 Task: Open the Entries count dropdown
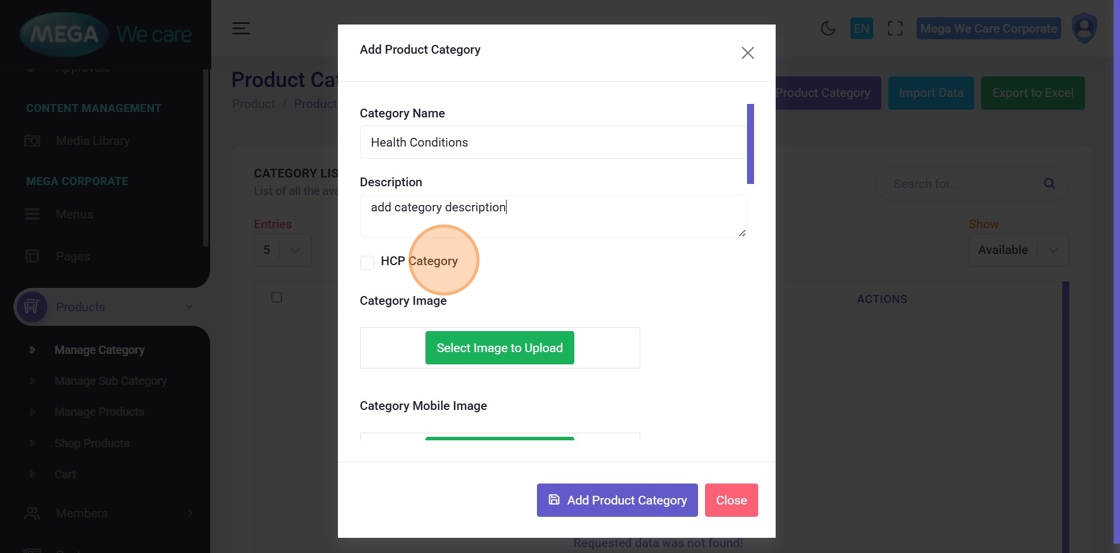click(x=282, y=250)
